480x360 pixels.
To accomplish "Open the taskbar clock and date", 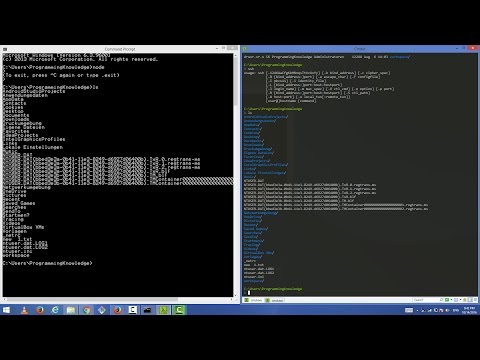I will pos(469,310).
